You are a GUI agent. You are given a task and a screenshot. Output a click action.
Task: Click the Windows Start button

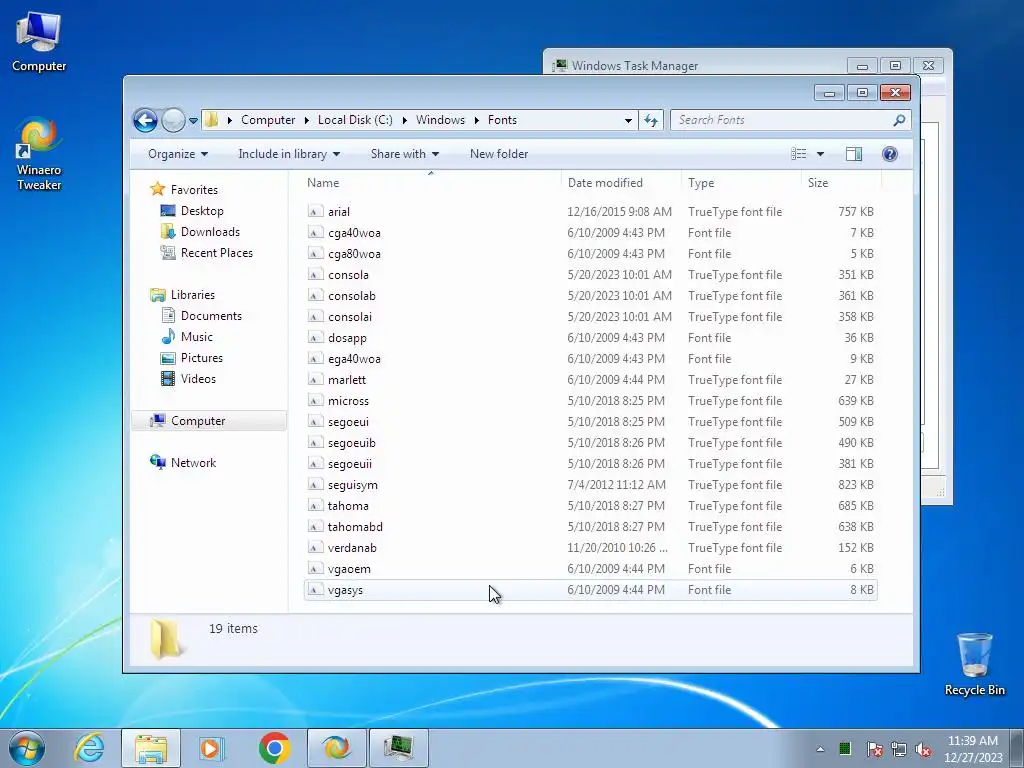pos(27,748)
